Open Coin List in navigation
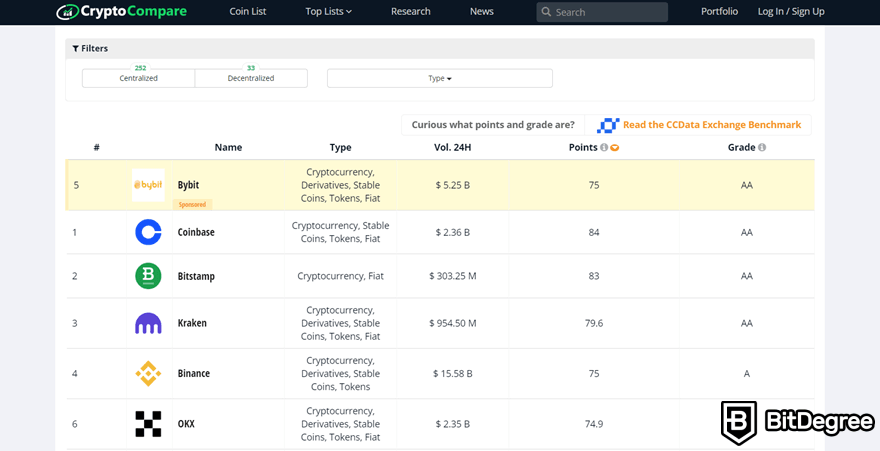This screenshot has height=451, width=880. click(248, 11)
